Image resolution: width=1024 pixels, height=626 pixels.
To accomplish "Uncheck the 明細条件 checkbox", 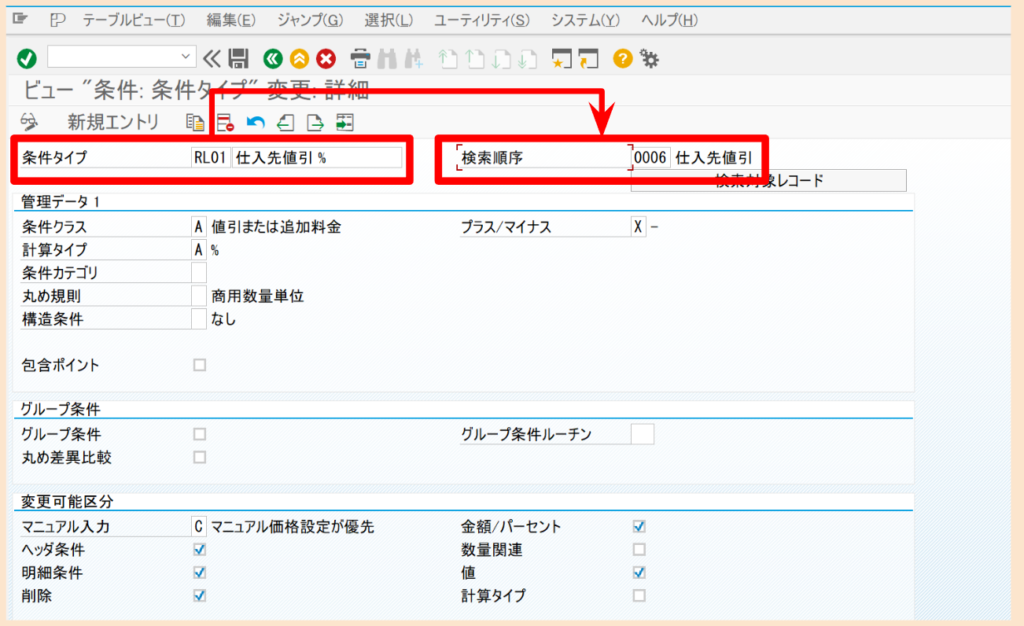I will coord(200,572).
